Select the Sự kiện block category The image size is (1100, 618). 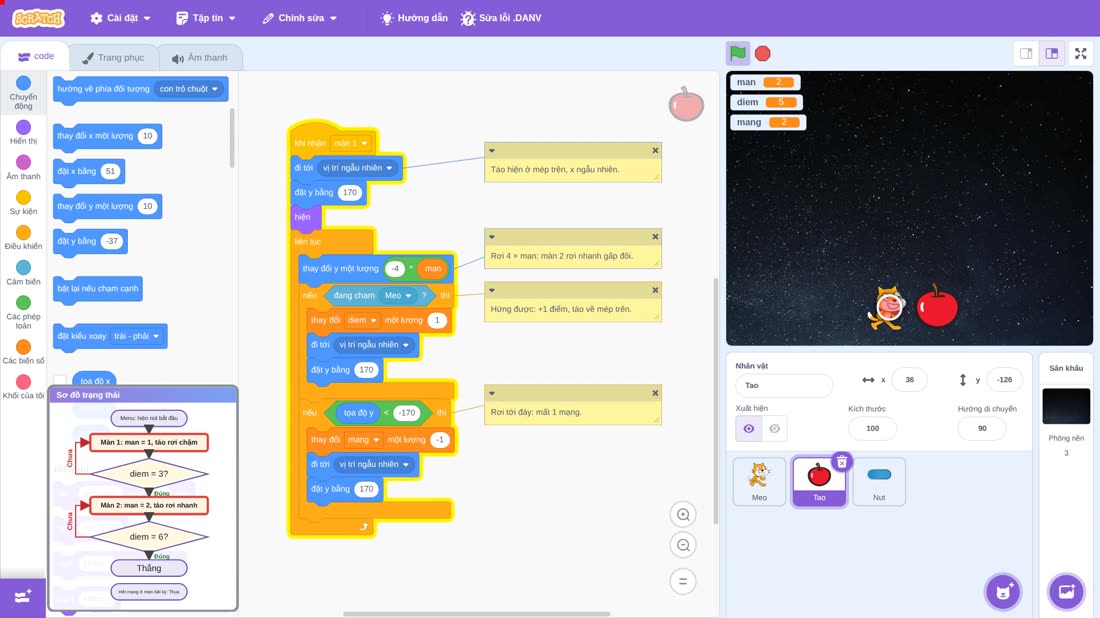[23, 202]
